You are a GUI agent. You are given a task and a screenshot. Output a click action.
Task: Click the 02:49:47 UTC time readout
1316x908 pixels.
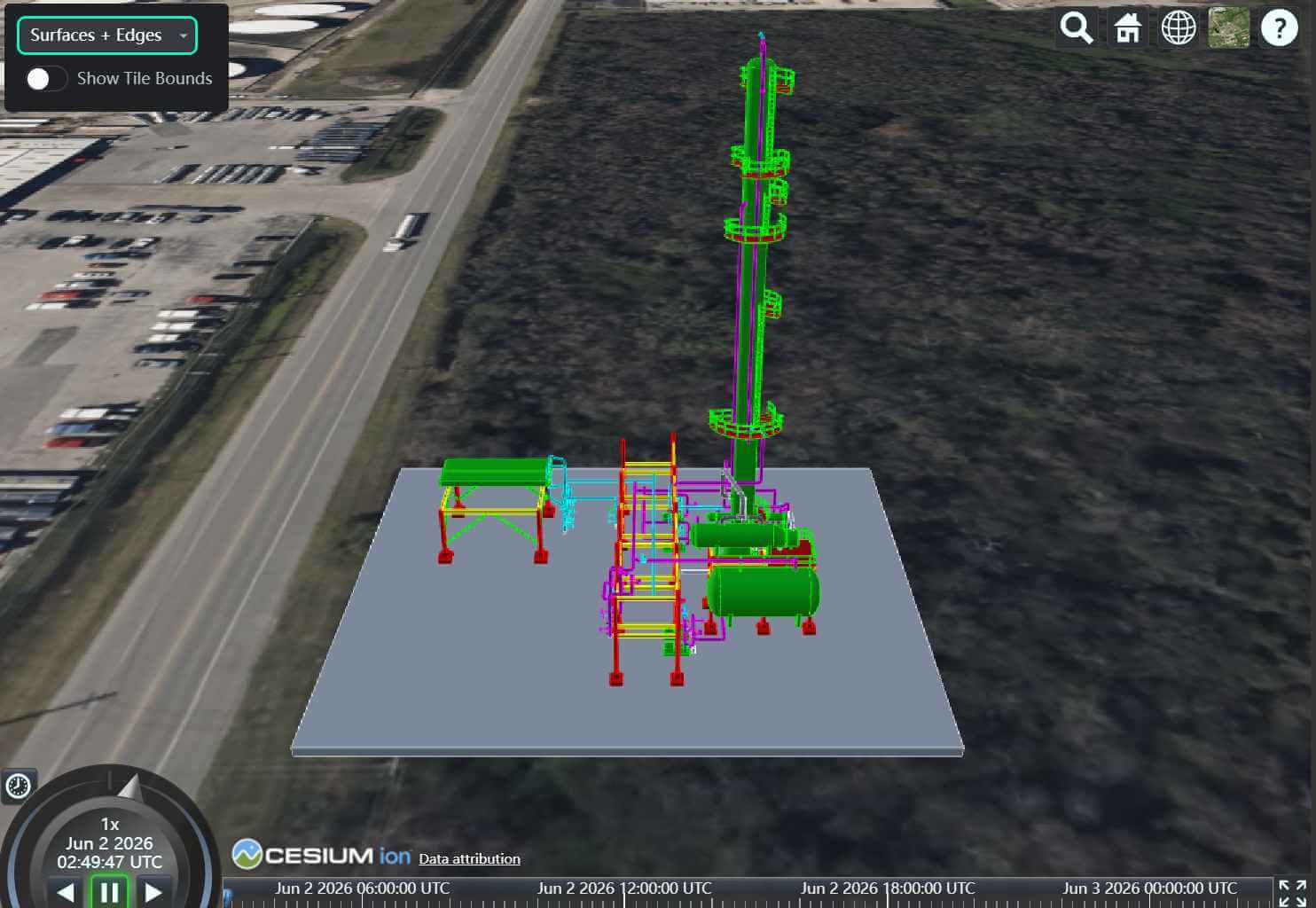pyautogui.click(x=110, y=862)
